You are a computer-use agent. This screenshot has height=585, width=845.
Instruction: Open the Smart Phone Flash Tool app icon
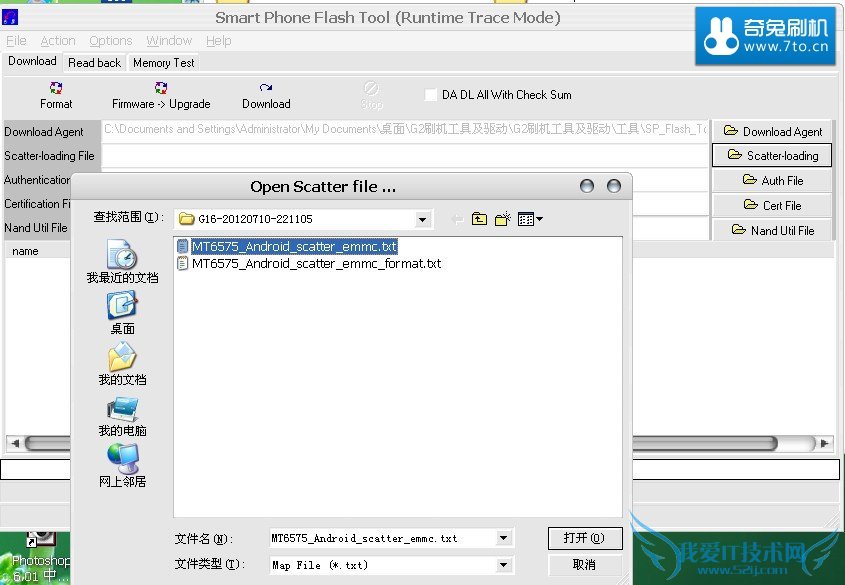coord(10,17)
